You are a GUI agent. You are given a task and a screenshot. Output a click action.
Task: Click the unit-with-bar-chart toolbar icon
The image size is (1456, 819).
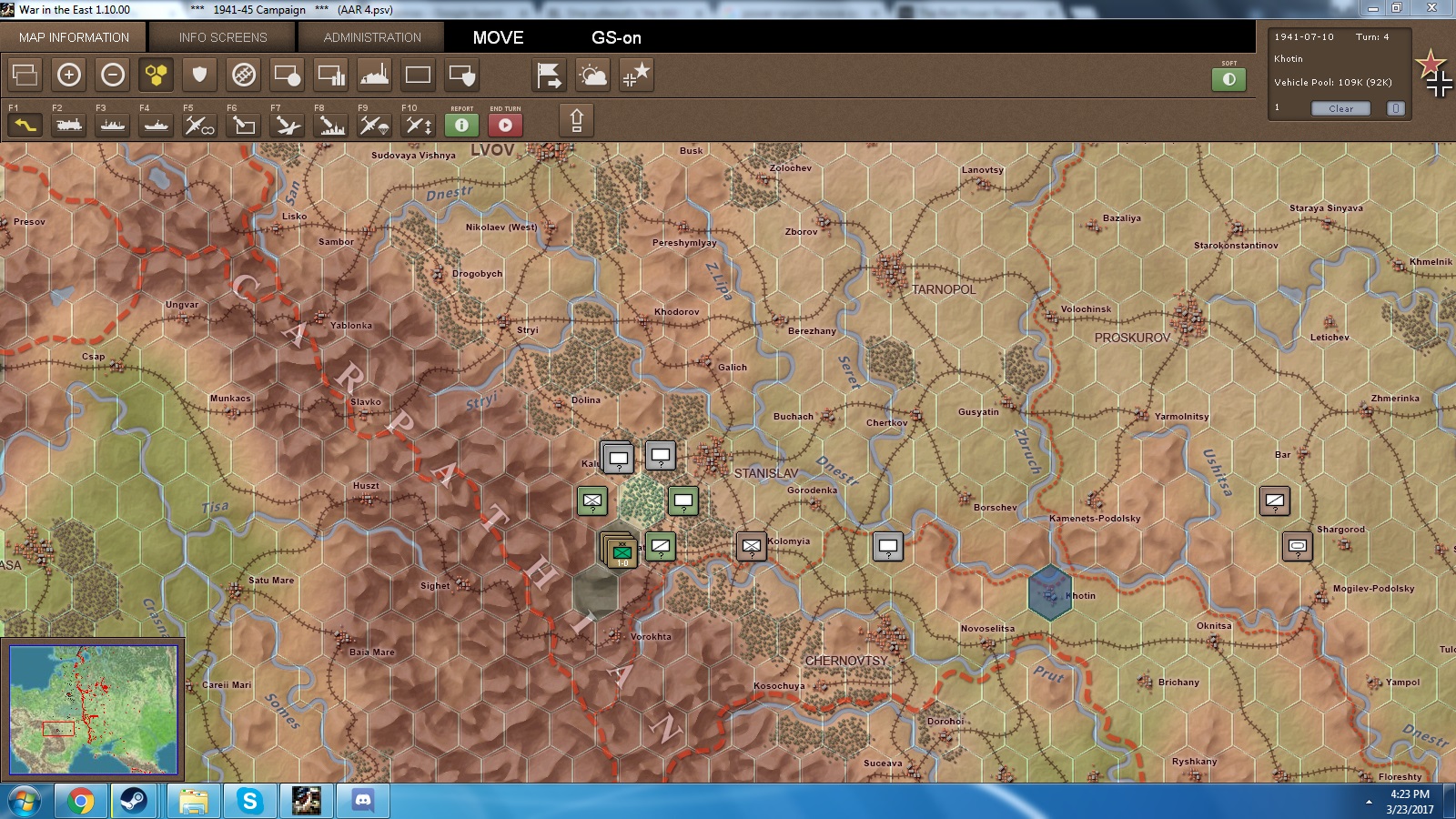point(331,75)
